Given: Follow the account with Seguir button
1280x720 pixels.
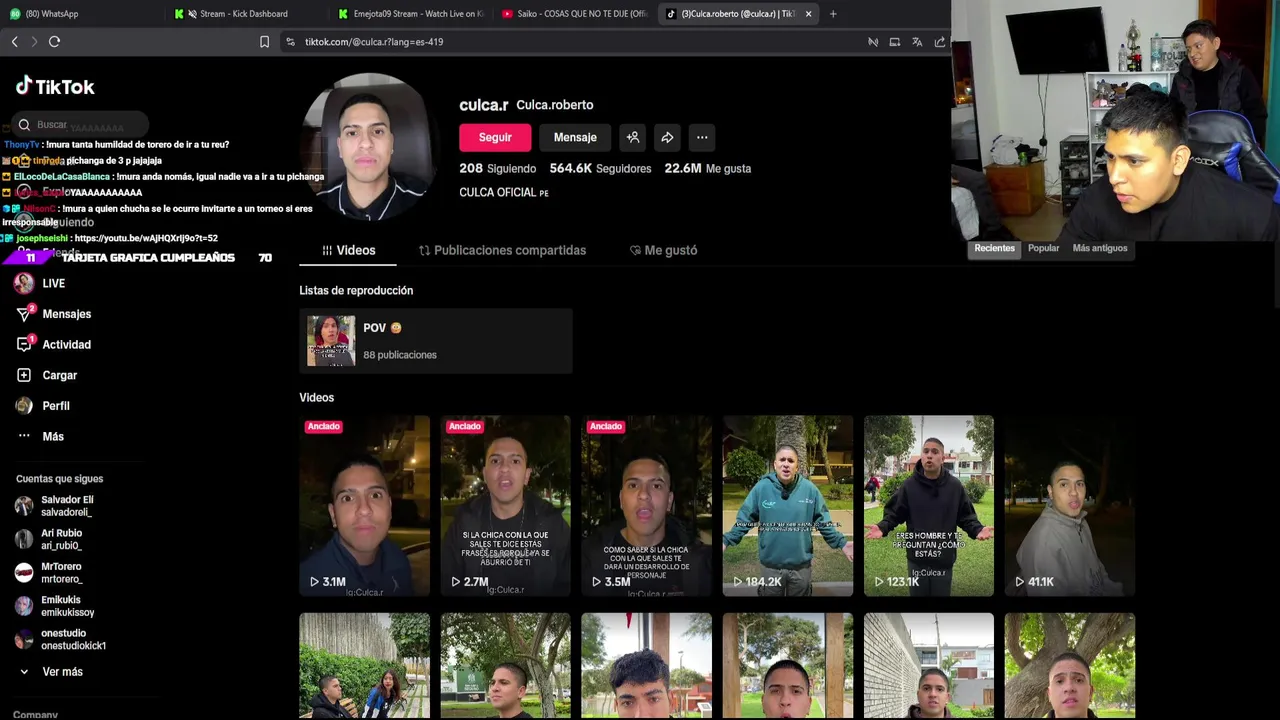Looking at the screenshot, I should point(495,138).
